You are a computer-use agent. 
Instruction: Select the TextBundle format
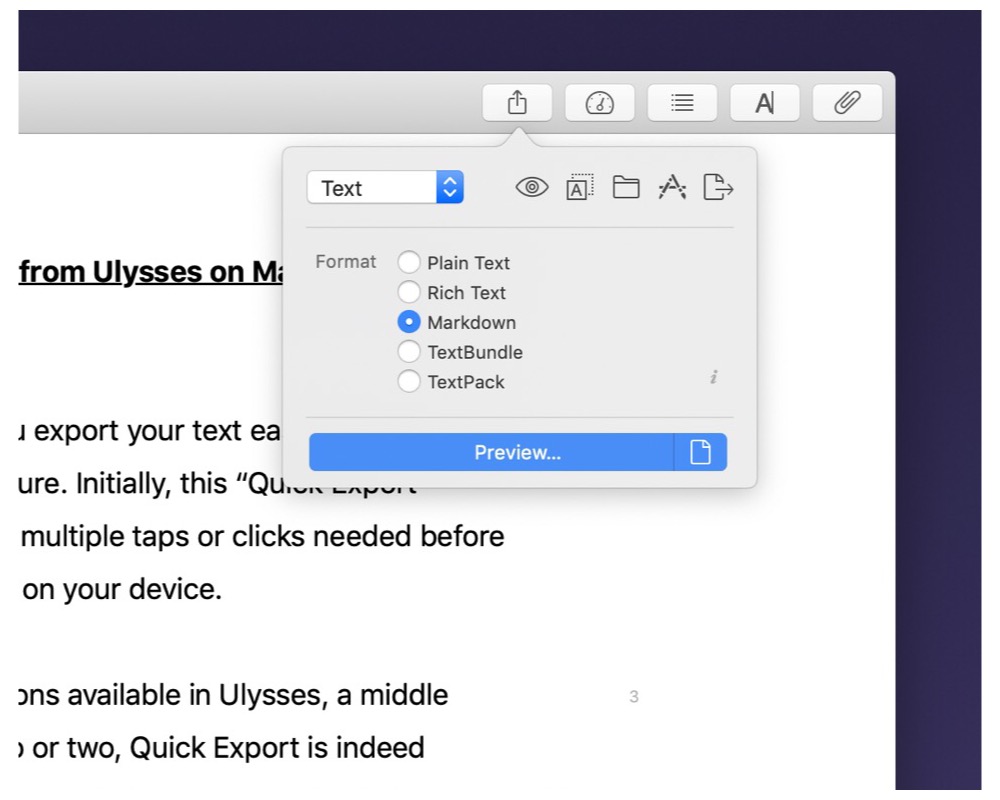460,352
